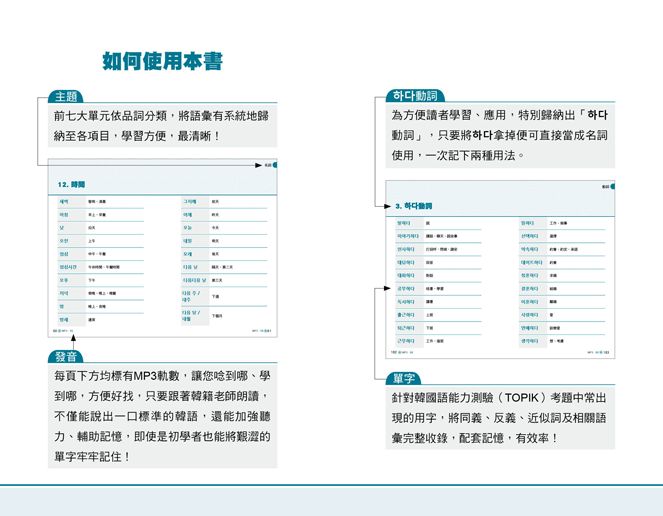Select the 主題 callout label
Image resolution: width=663 pixels, height=516 pixels.
[x=66, y=96]
